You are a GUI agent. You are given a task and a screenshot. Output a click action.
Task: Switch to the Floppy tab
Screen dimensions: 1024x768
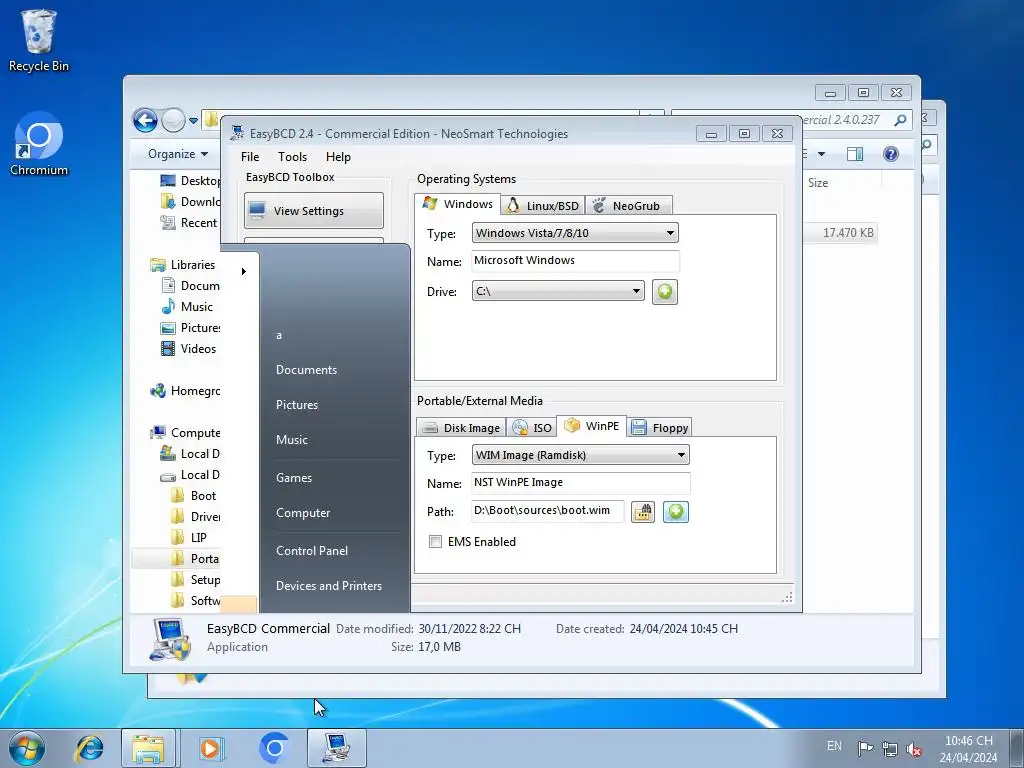point(660,428)
